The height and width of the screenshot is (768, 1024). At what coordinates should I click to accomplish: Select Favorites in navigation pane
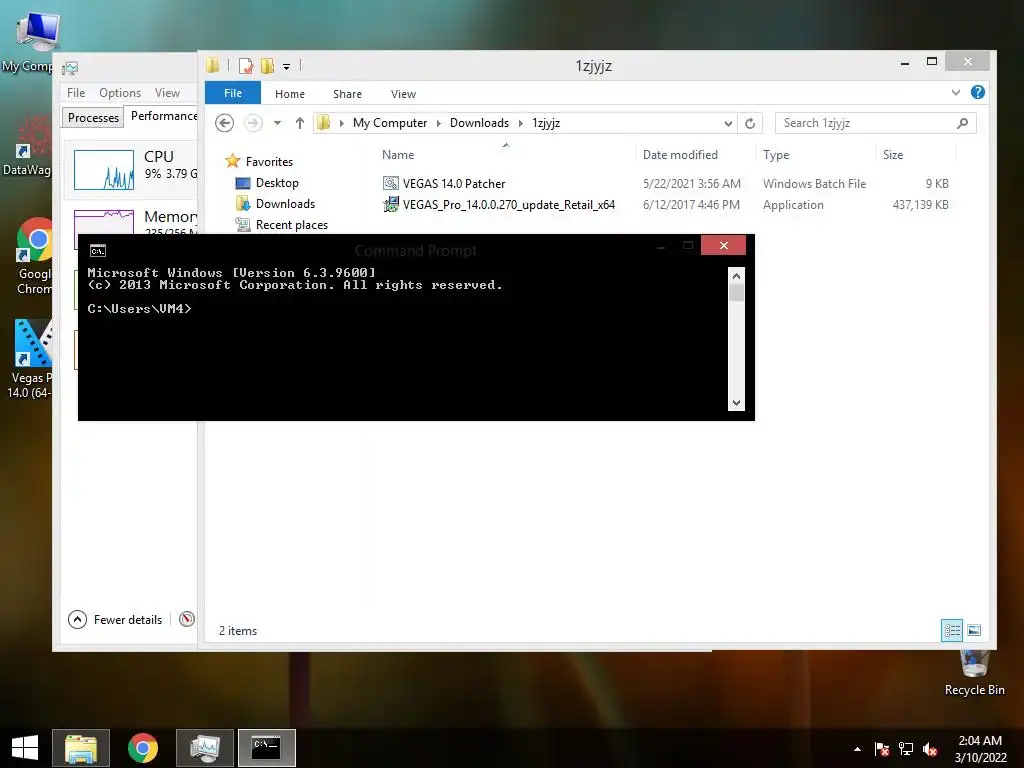click(269, 161)
